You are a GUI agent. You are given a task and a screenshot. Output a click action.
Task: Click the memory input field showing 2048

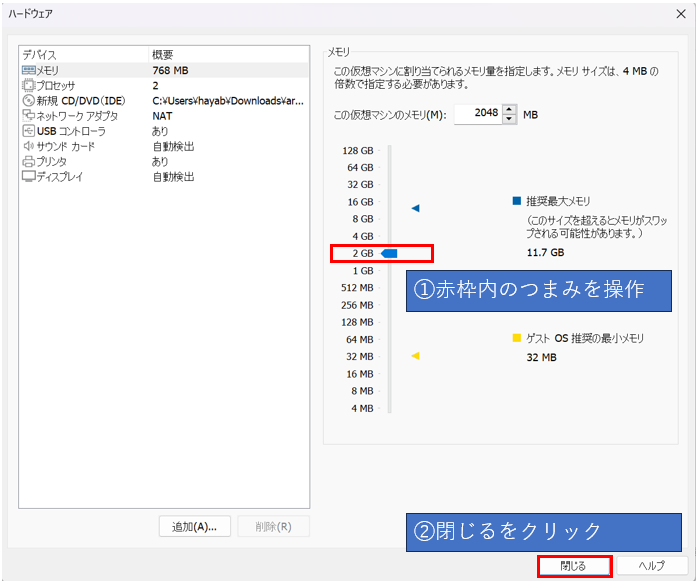pyautogui.click(x=478, y=114)
